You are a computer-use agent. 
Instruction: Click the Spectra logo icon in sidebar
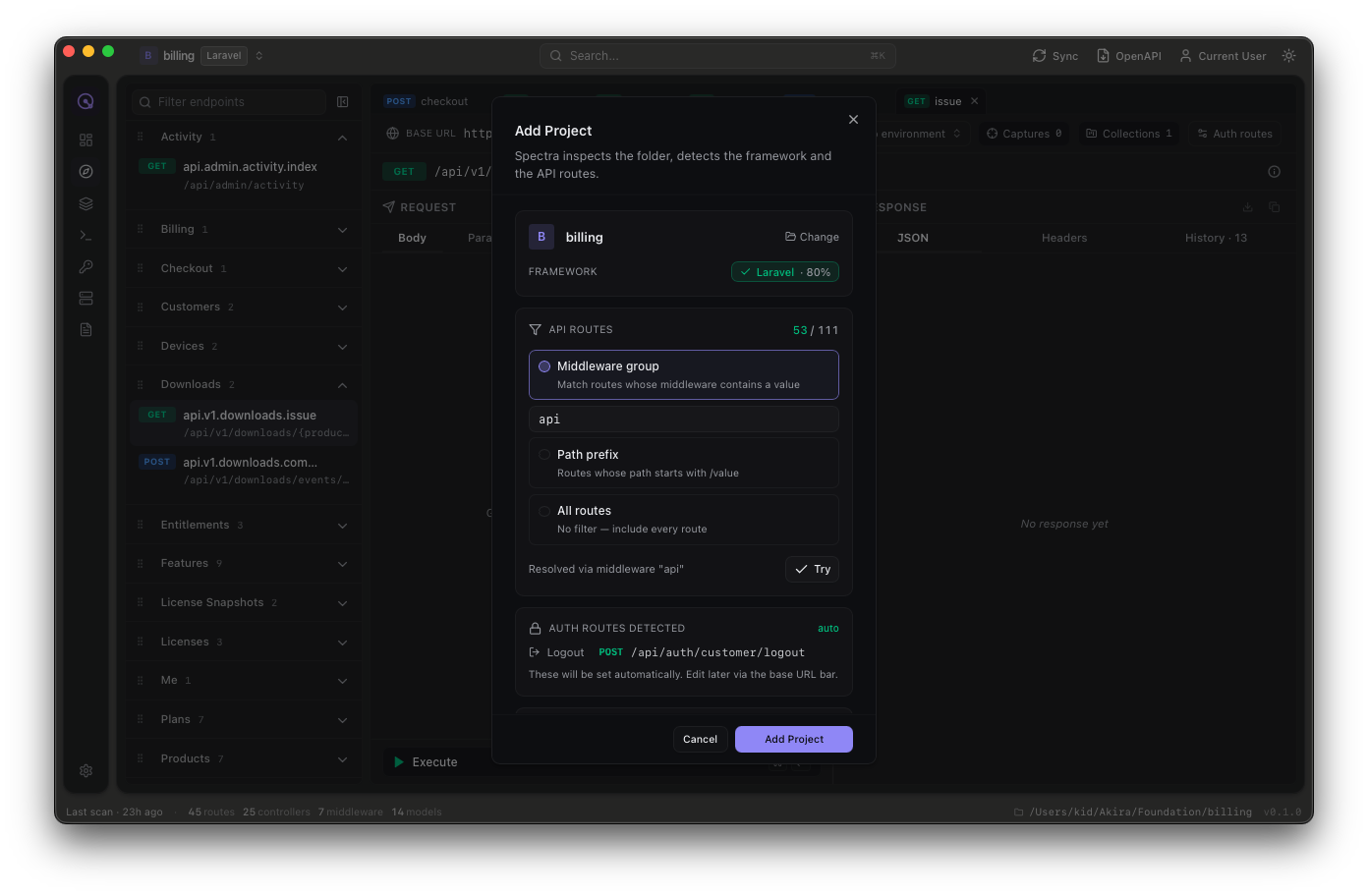(85, 101)
